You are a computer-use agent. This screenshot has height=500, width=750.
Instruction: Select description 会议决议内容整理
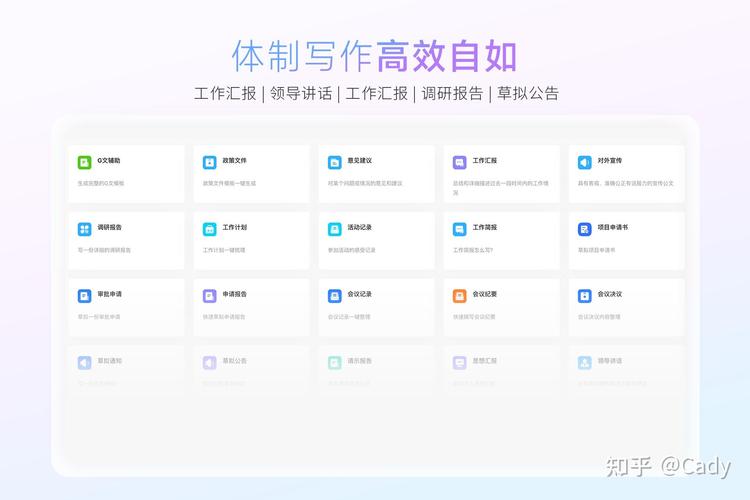point(599,317)
